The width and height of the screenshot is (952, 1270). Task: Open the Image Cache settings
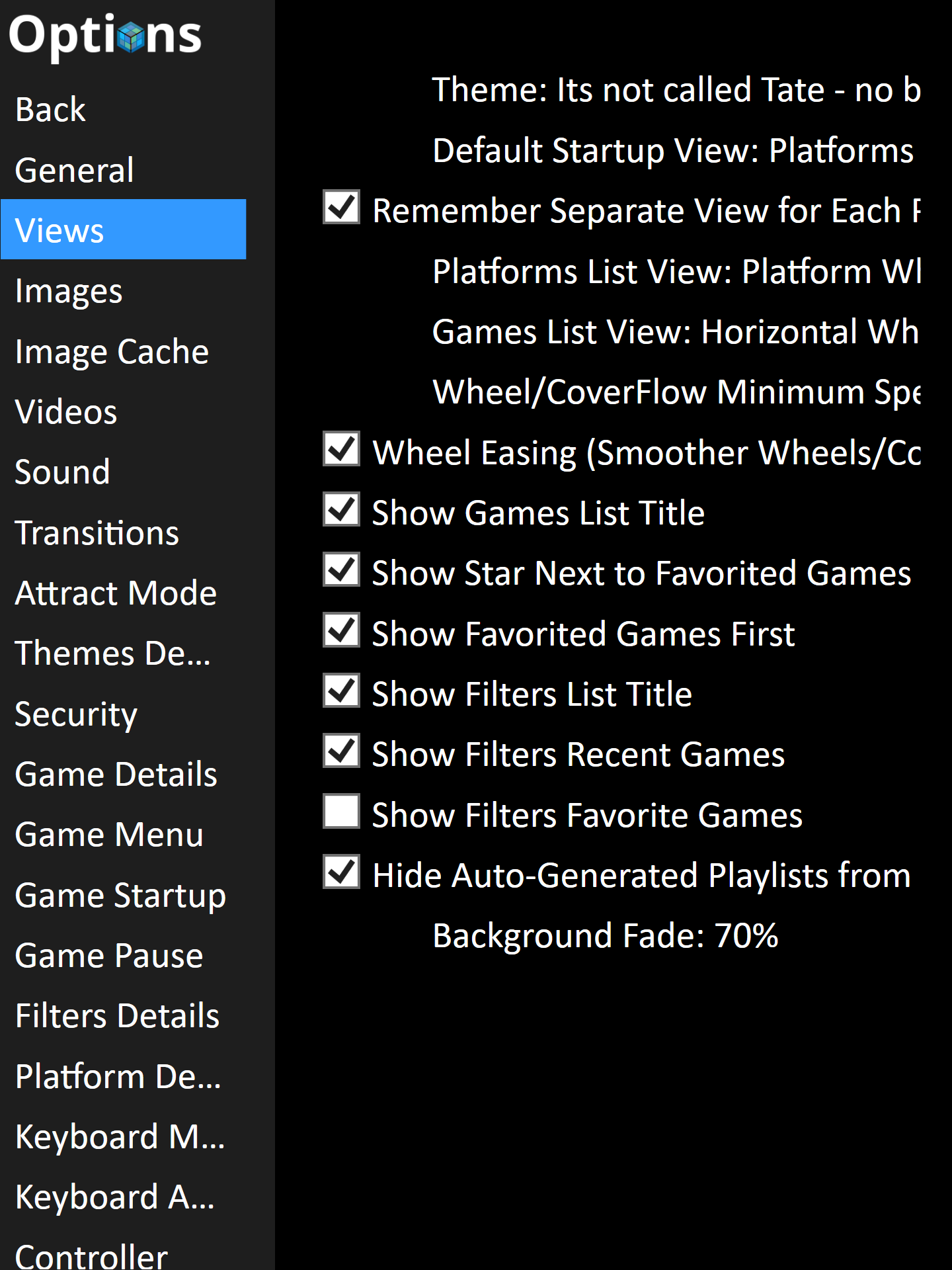click(112, 351)
